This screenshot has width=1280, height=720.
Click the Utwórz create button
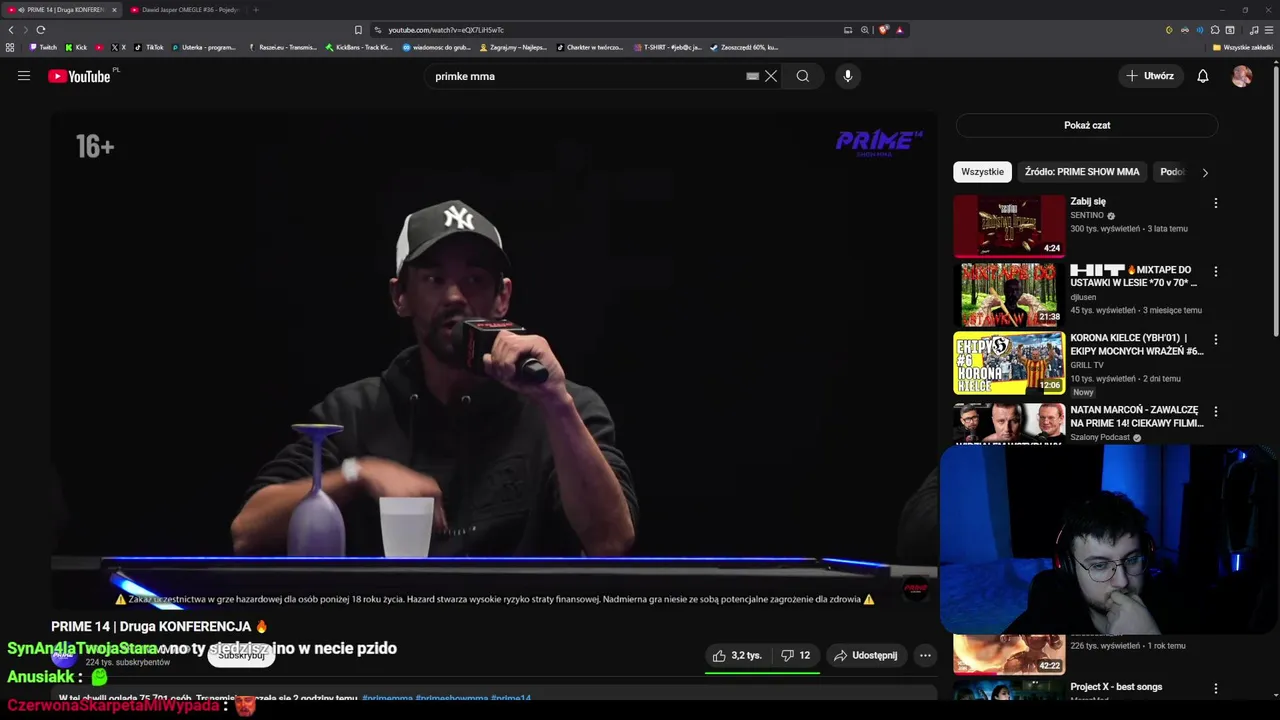(1150, 76)
